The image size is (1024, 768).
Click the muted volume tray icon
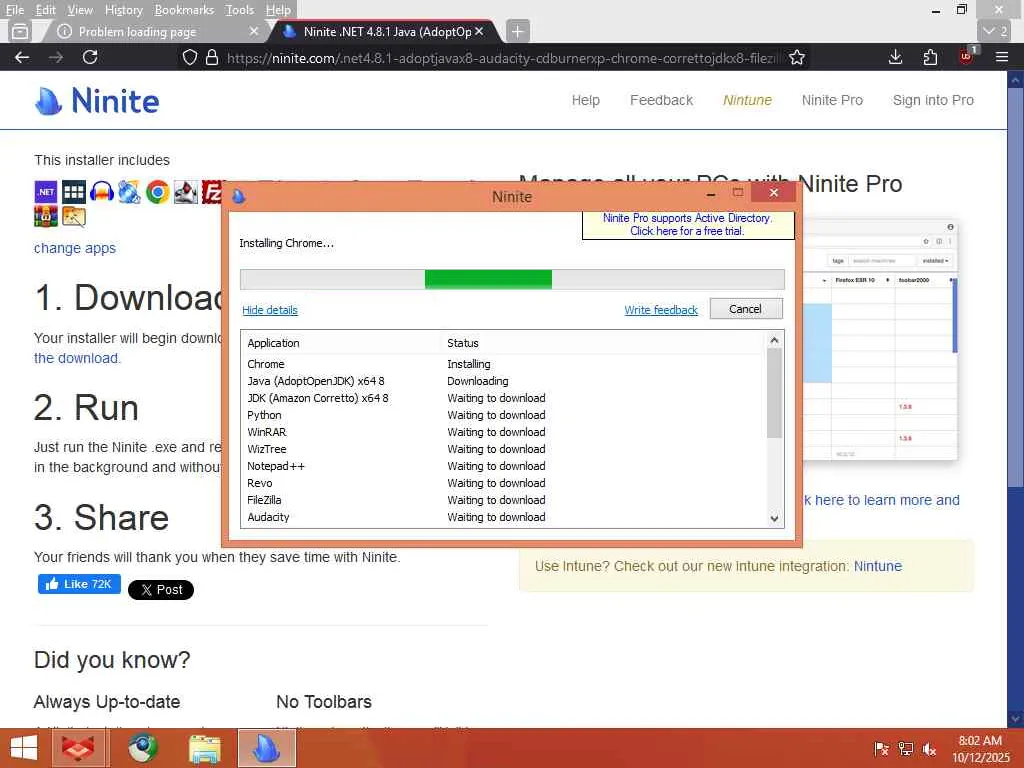click(x=930, y=749)
